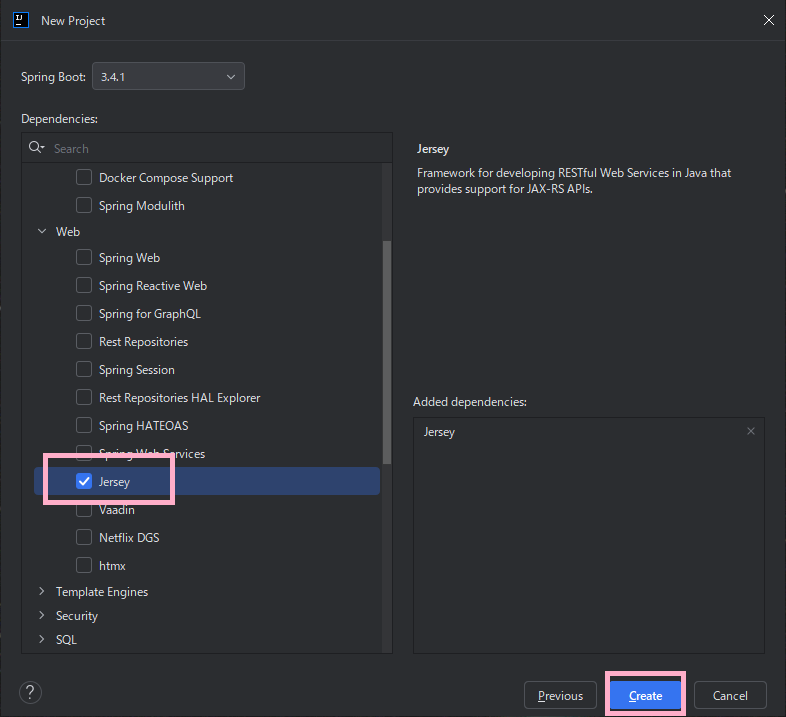
Task: Expand the SQL category
Action: (42, 639)
